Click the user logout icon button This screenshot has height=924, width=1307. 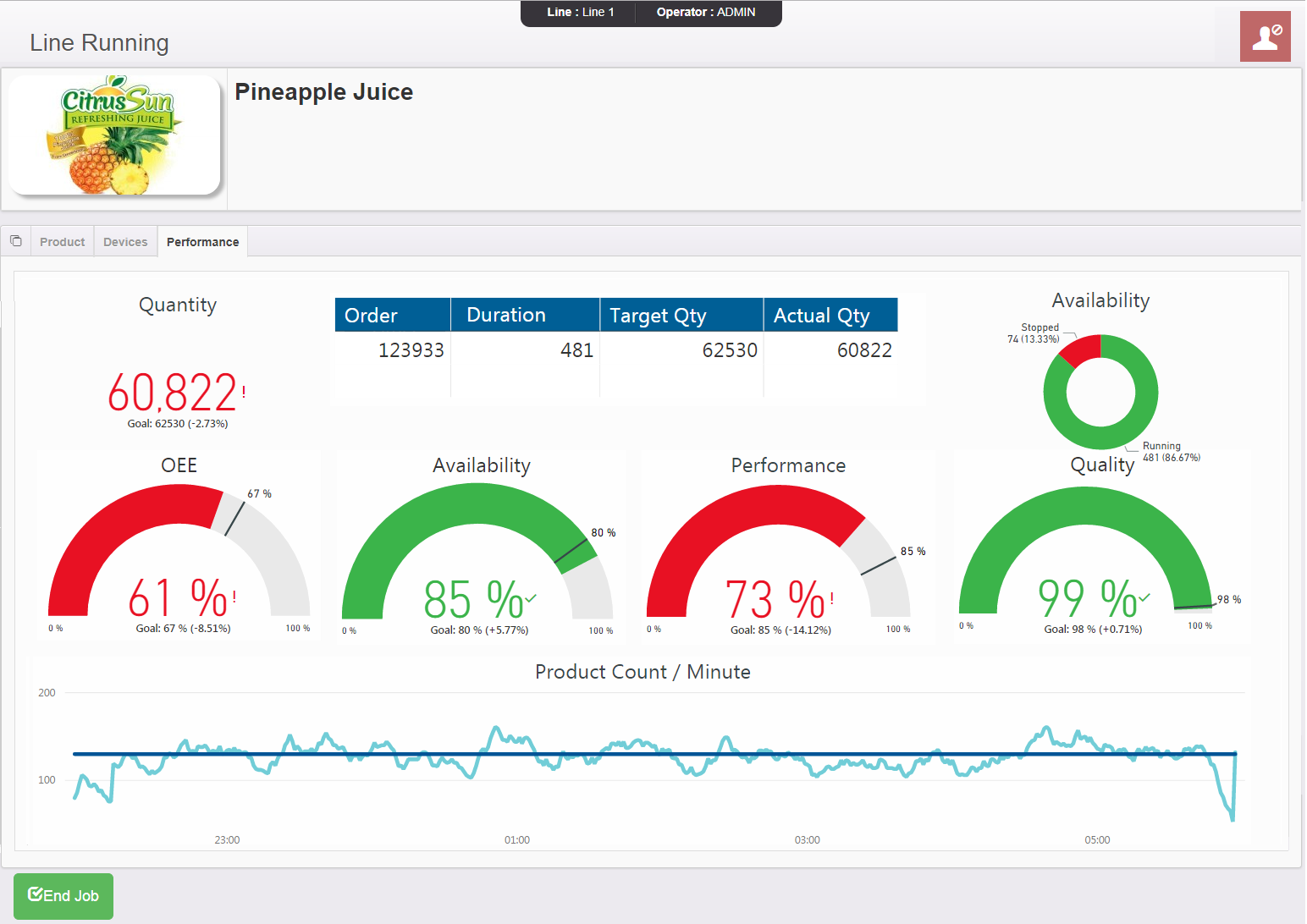[1265, 36]
